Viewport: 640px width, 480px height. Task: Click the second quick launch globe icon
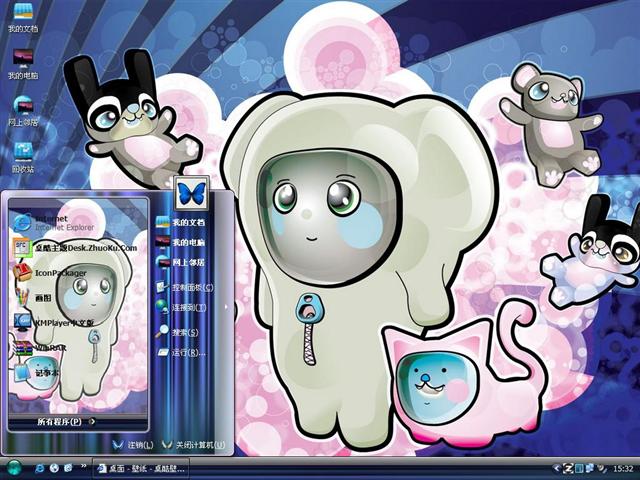click(54, 468)
